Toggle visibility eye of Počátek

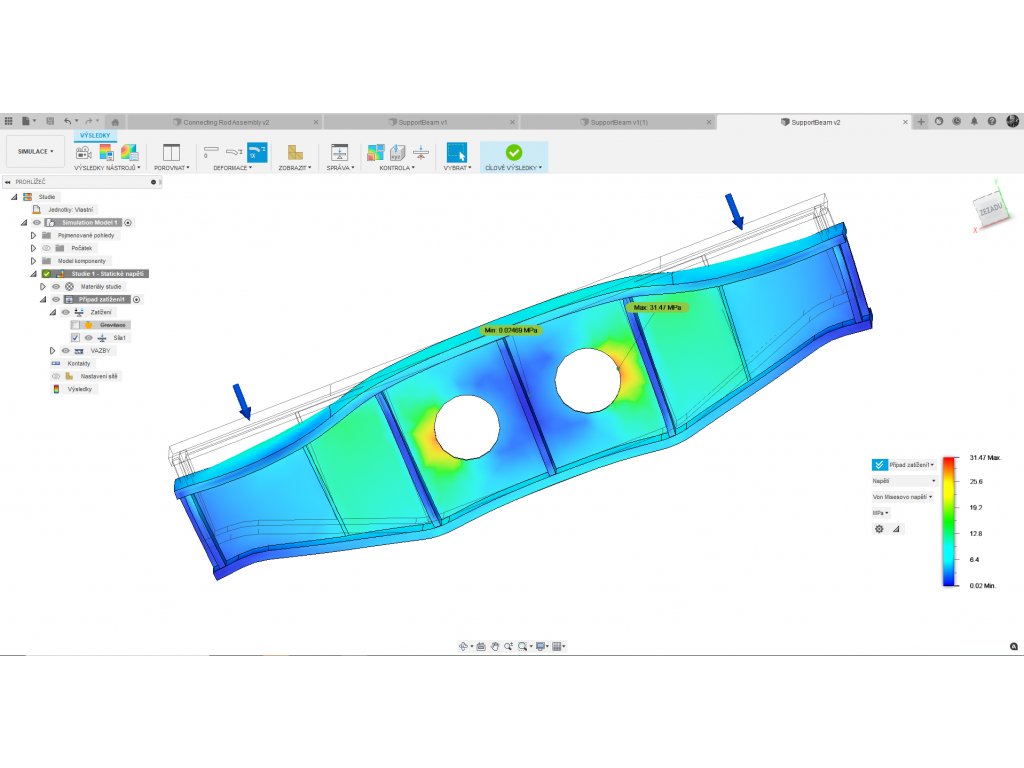[x=46, y=248]
